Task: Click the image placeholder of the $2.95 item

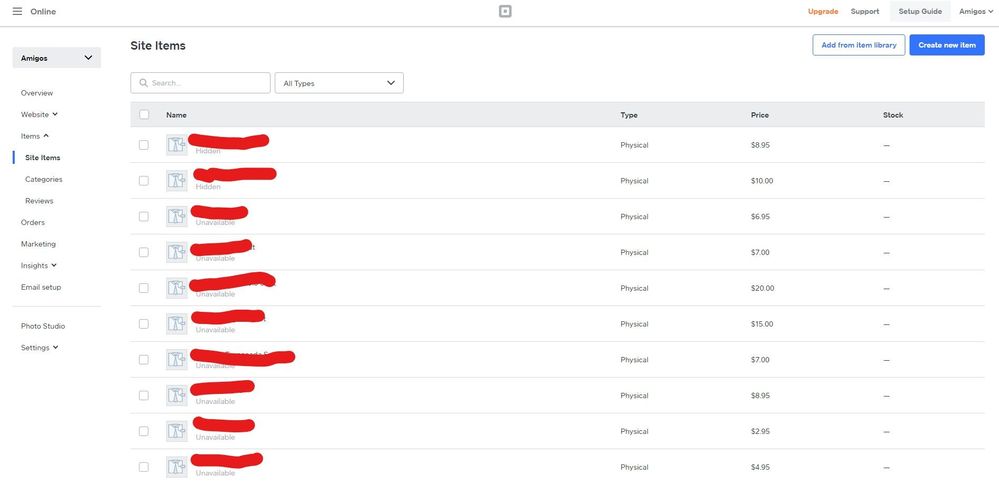Action: tap(177, 432)
